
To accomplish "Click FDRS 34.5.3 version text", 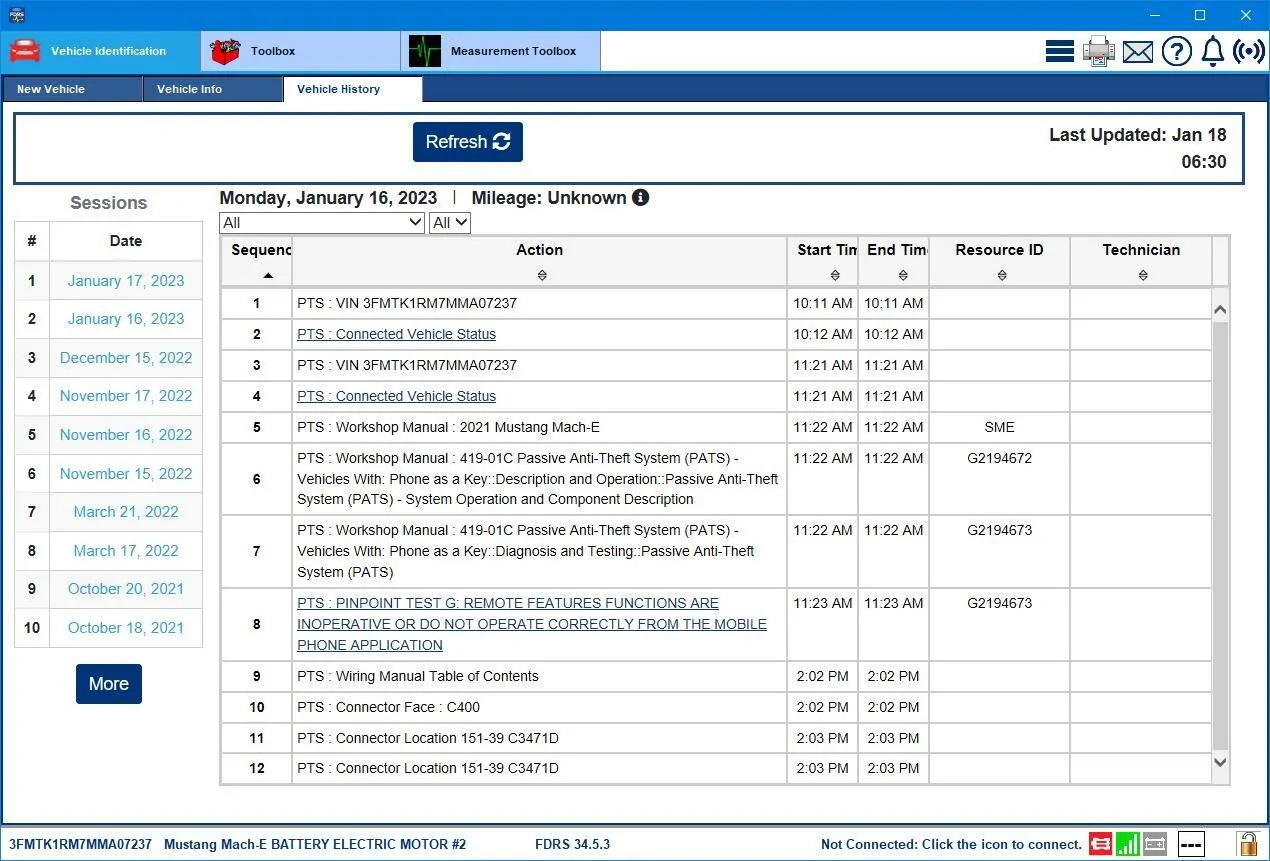I will point(572,844).
